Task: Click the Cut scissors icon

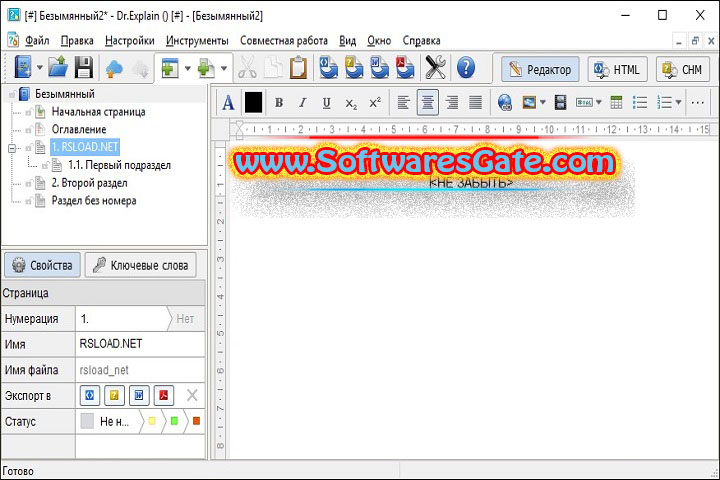Action: (248, 68)
